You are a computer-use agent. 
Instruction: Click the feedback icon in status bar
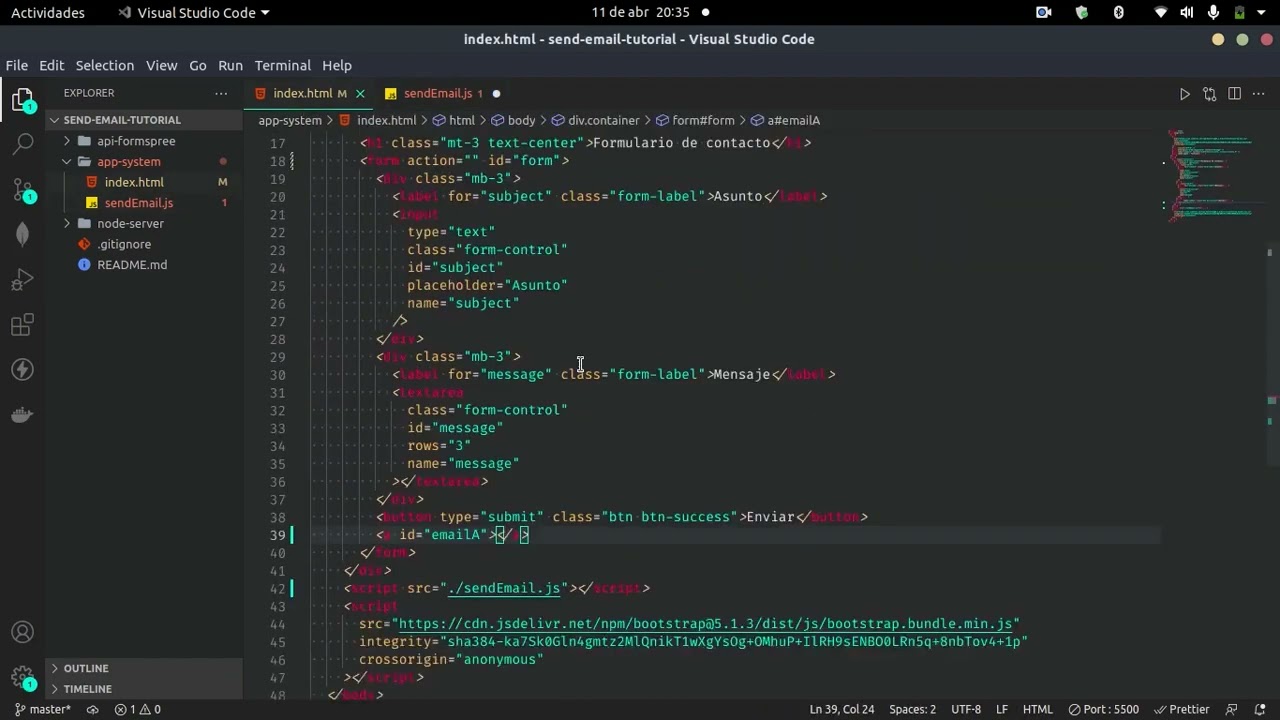click(x=1232, y=709)
